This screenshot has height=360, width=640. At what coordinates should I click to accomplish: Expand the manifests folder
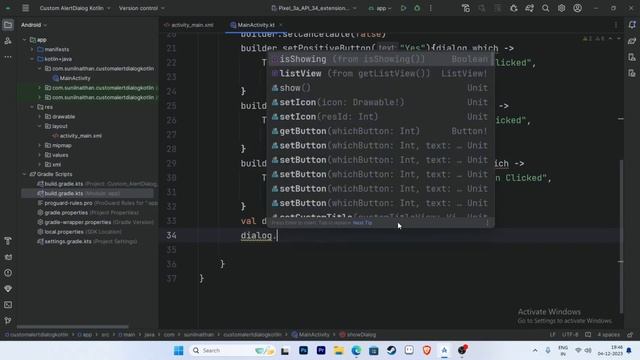pos(32,49)
